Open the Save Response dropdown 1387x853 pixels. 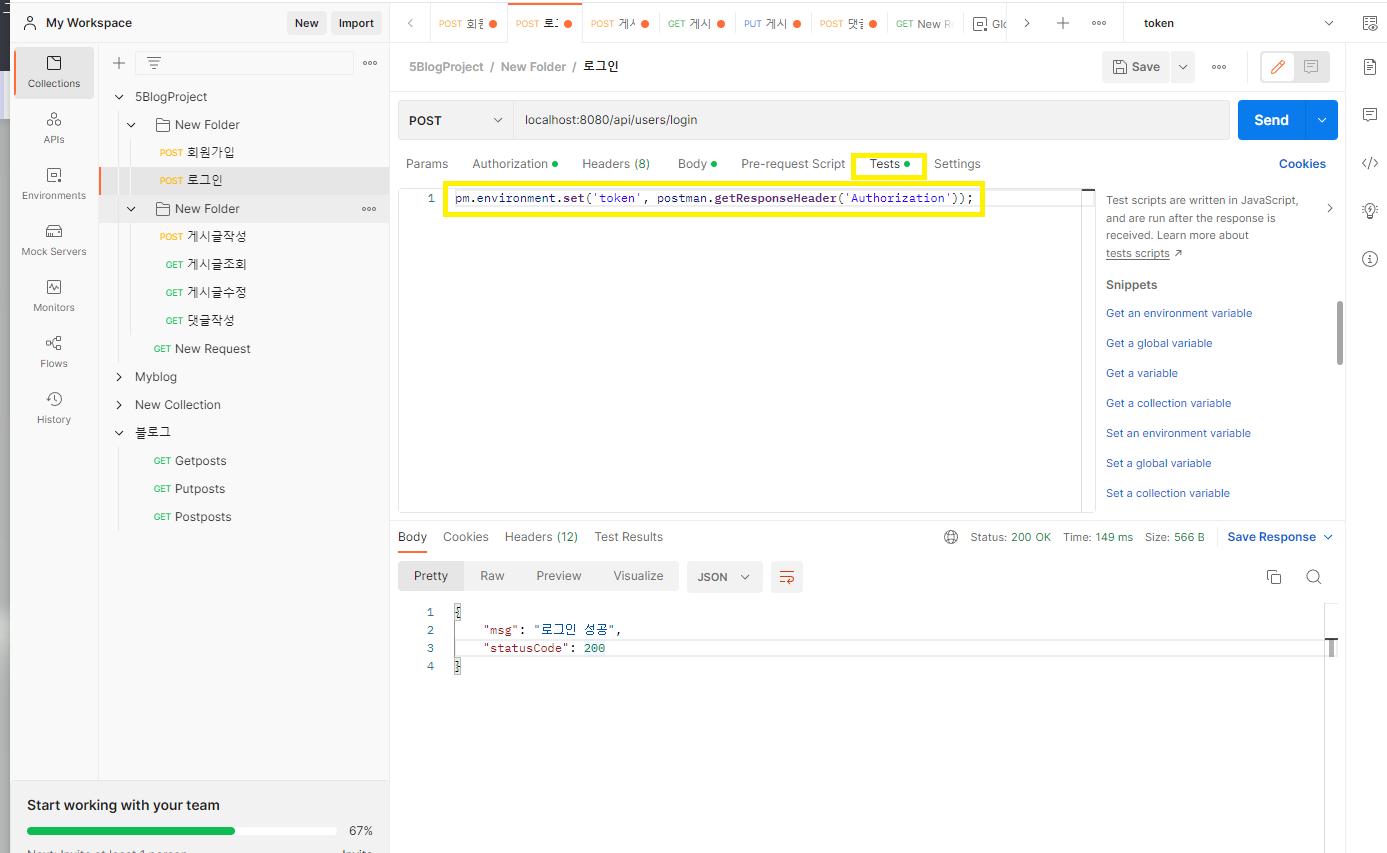[x=1280, y=537]
